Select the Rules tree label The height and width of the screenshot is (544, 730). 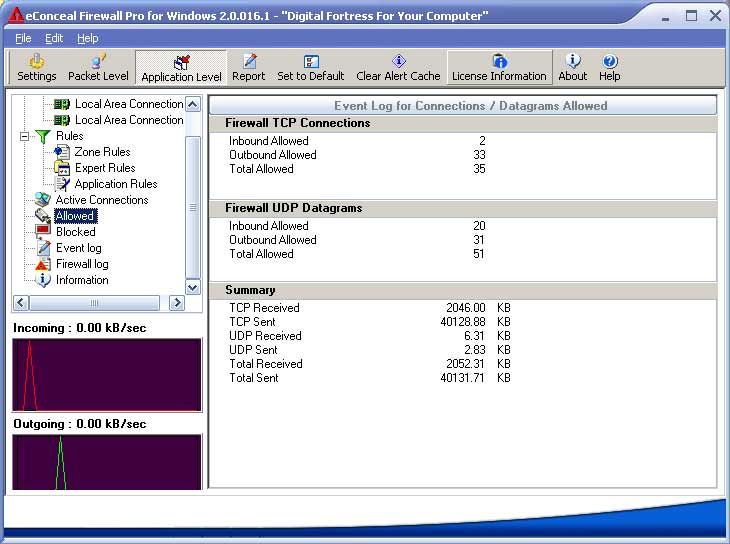(69, 136)
